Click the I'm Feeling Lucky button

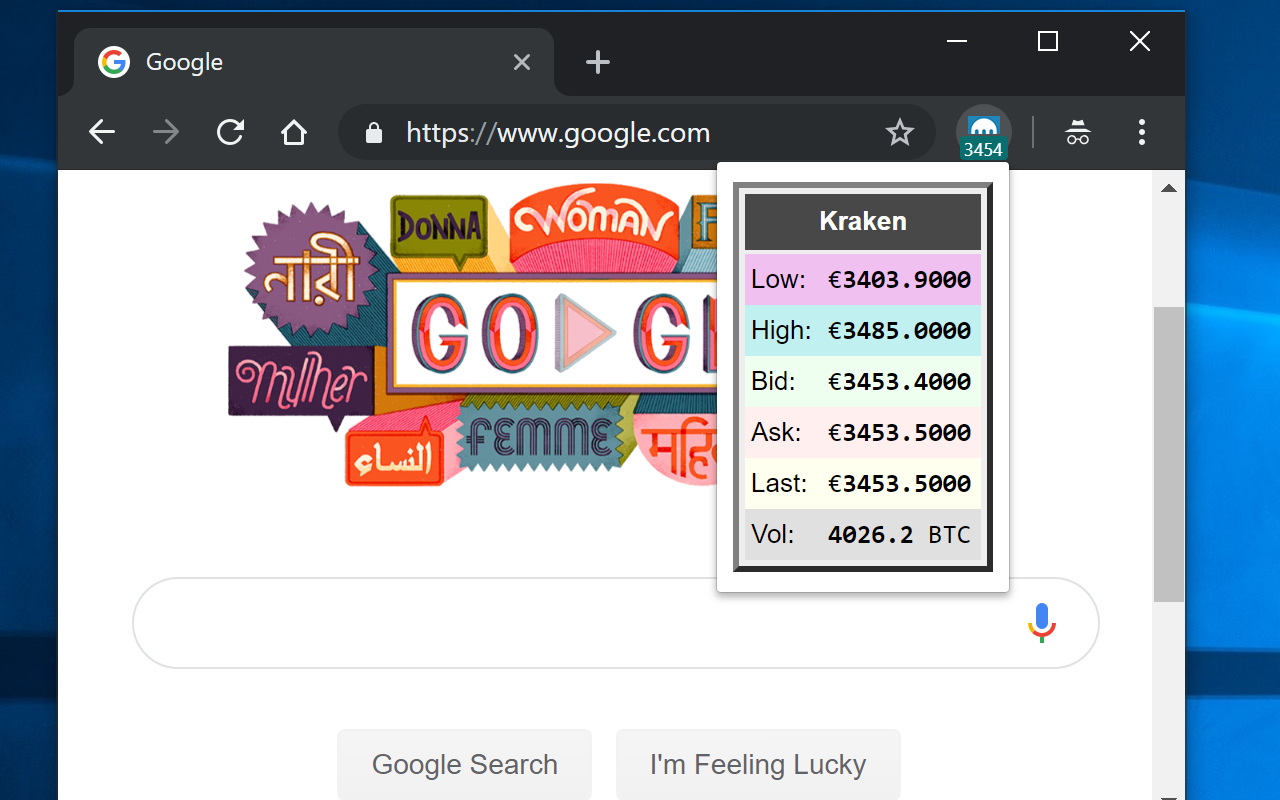click(758, 764)
